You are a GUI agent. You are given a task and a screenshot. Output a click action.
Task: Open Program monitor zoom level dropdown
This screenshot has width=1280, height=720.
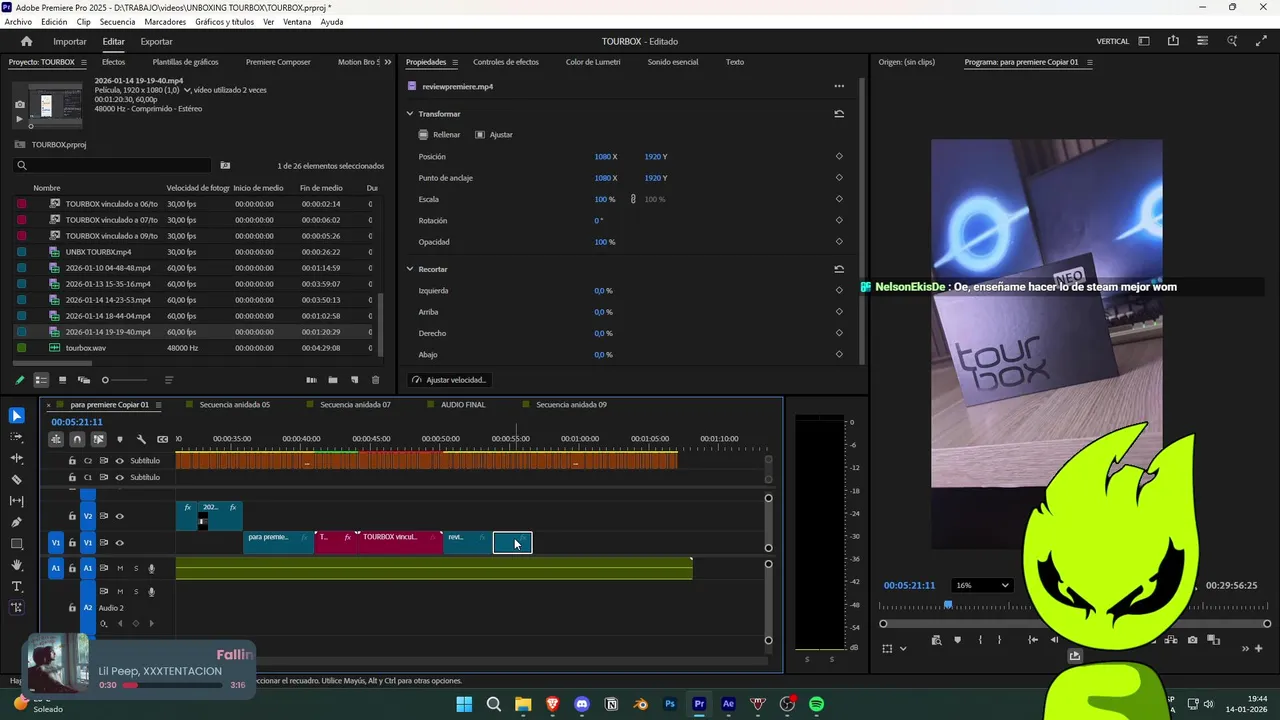[982, 585]
